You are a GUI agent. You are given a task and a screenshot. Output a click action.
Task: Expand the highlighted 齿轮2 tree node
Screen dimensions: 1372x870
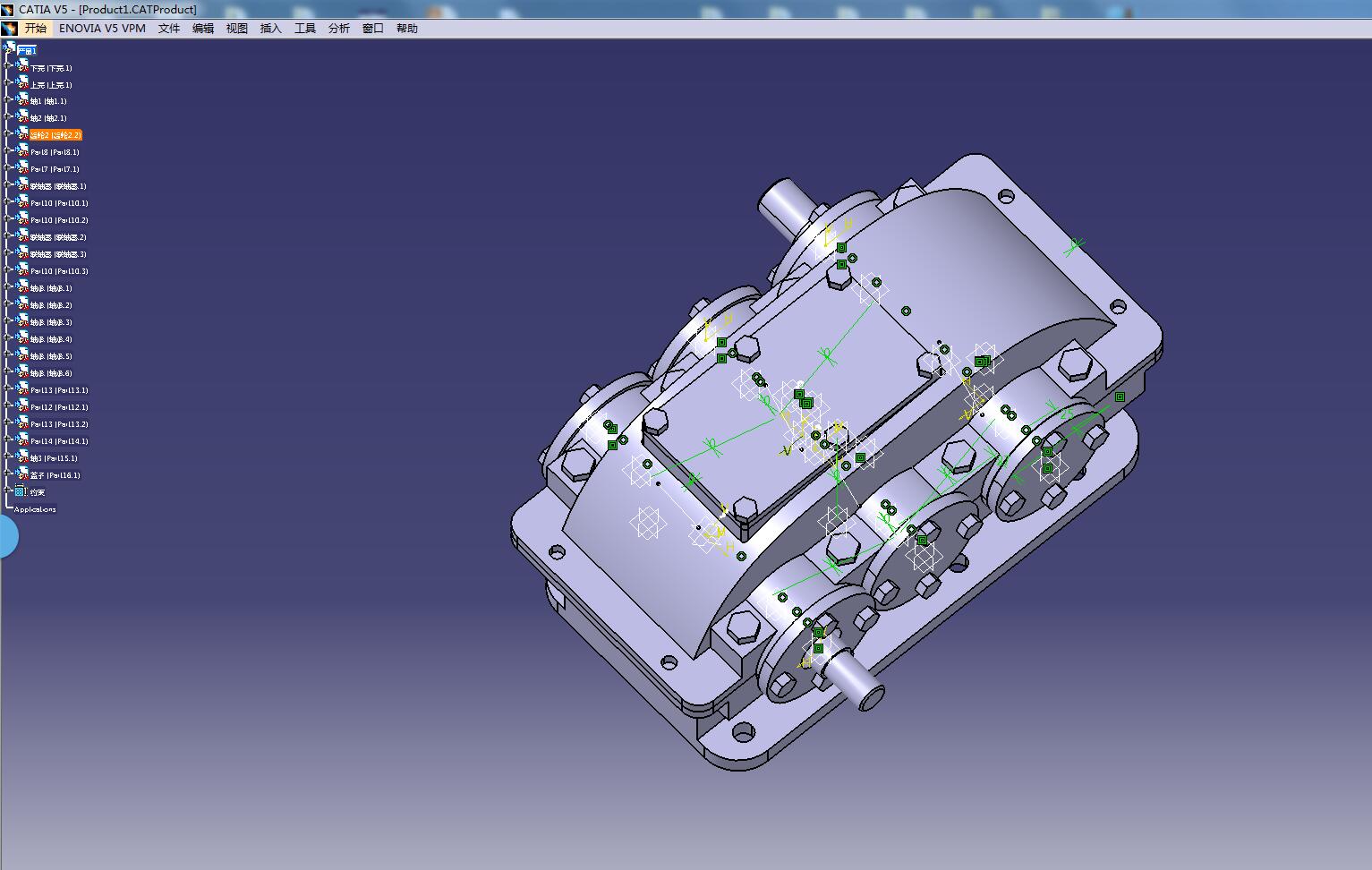(x=7, y=134)
